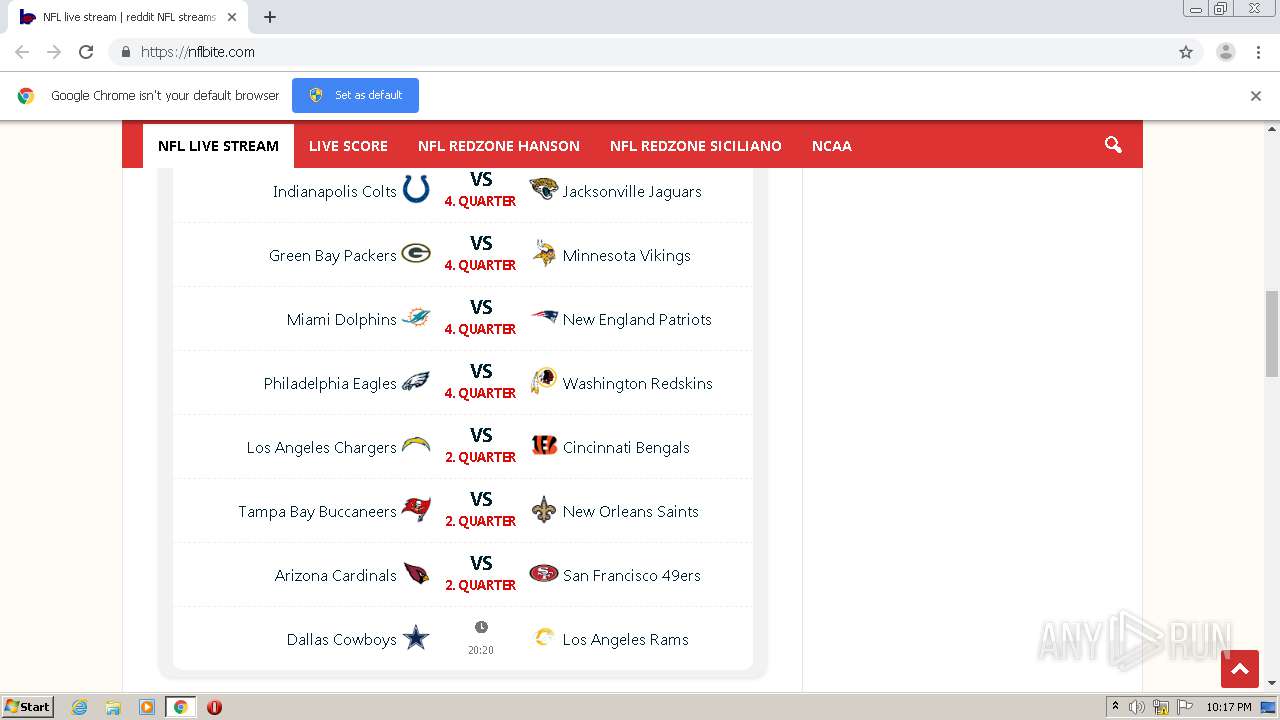
Task: Click the San Francisco 49ers logo
Action: tap(544, 573)
